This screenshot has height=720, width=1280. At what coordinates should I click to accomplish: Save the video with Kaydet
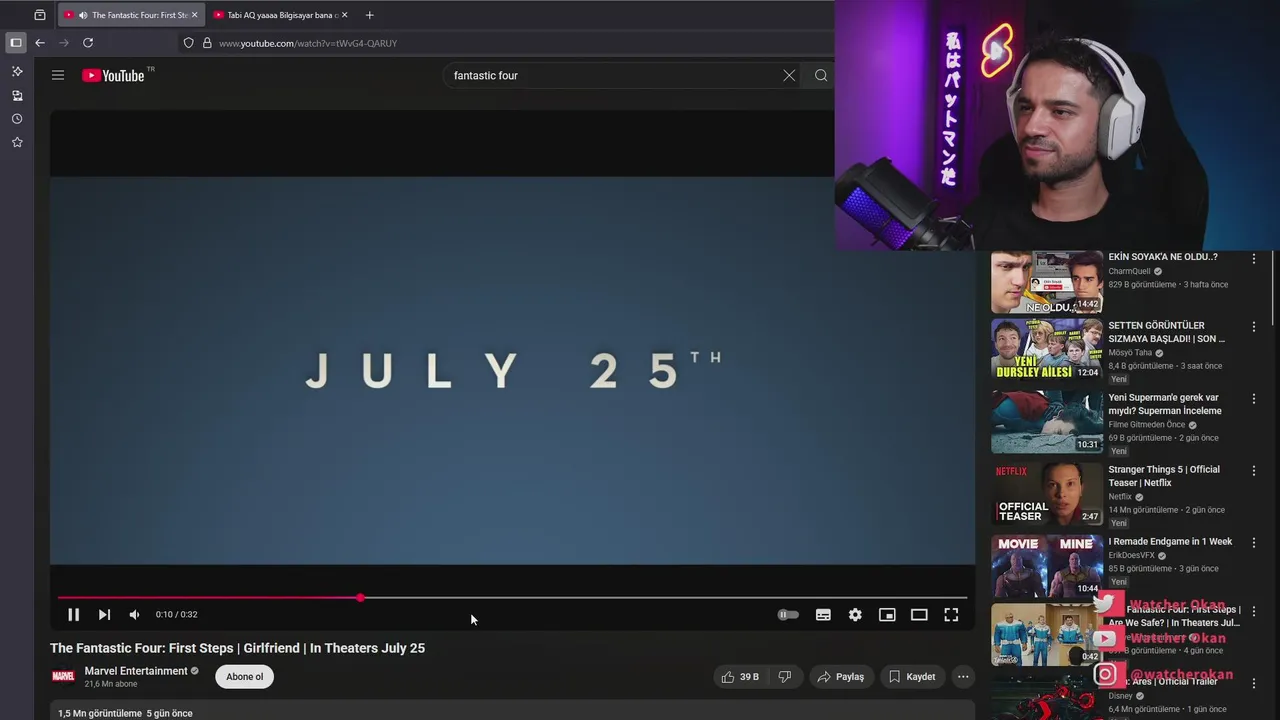tap(912, 677)
